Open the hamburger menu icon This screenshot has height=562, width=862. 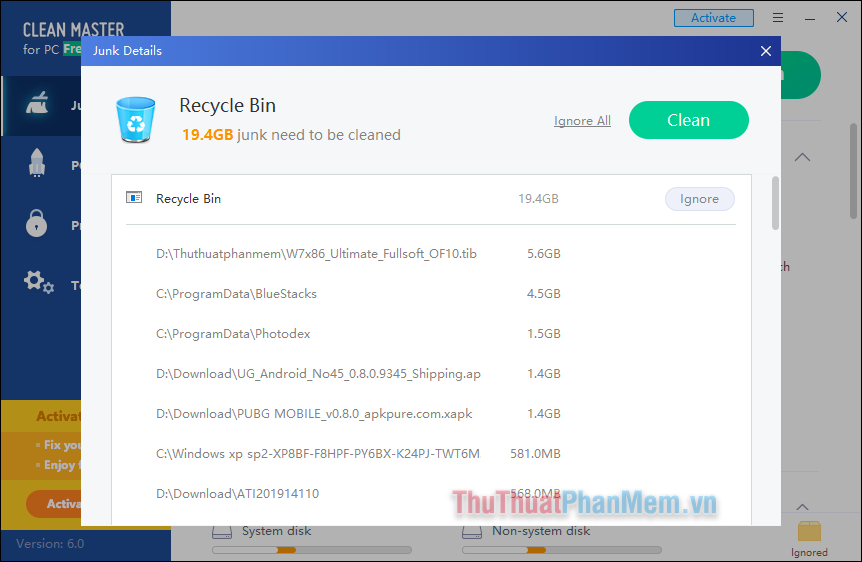coord(777,18)
